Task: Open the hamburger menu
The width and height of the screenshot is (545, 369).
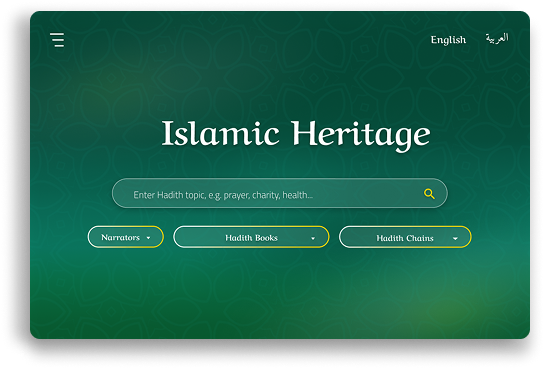Action: point(57,40)
